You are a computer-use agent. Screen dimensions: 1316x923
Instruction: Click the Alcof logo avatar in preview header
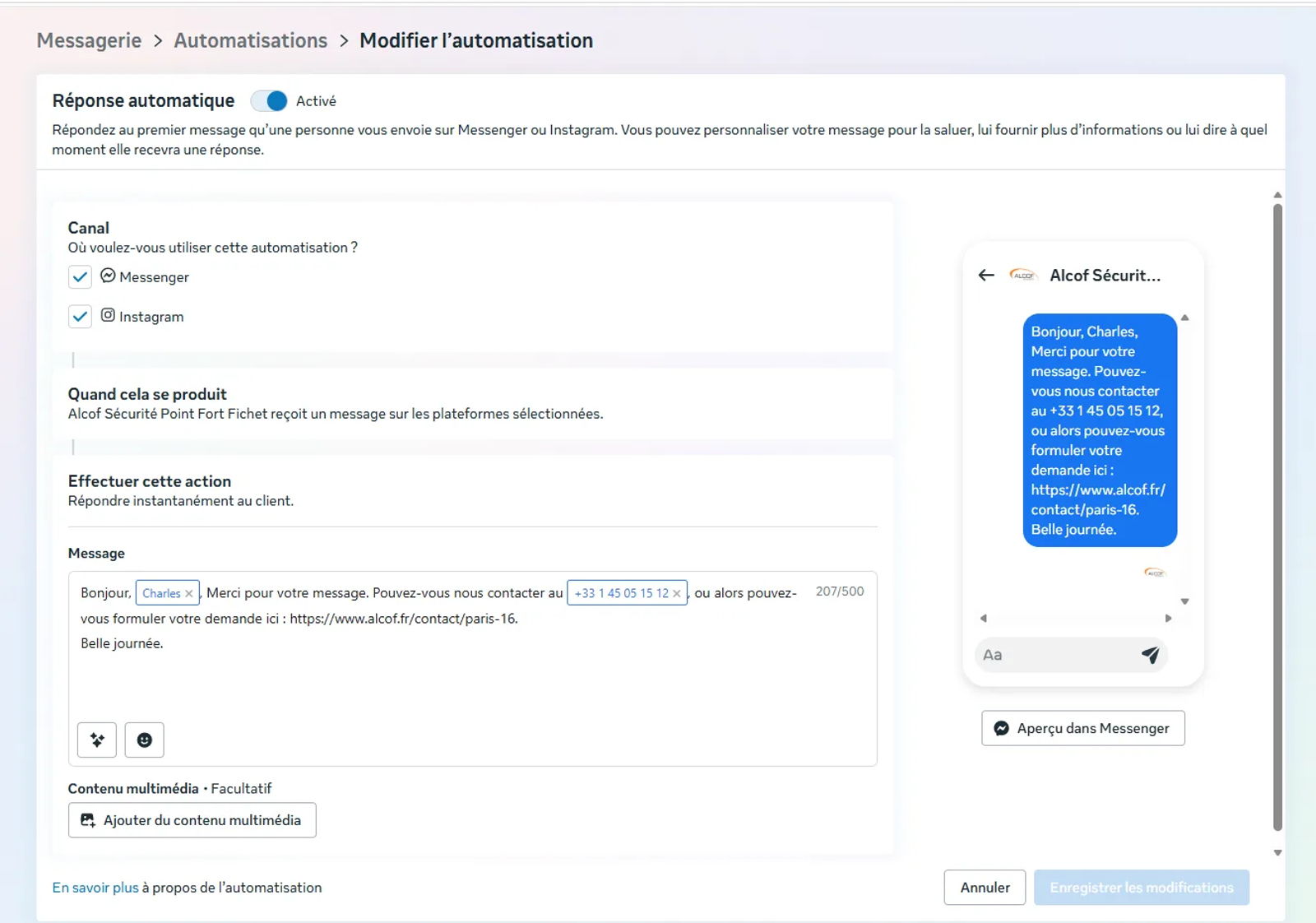point(1023,276)
